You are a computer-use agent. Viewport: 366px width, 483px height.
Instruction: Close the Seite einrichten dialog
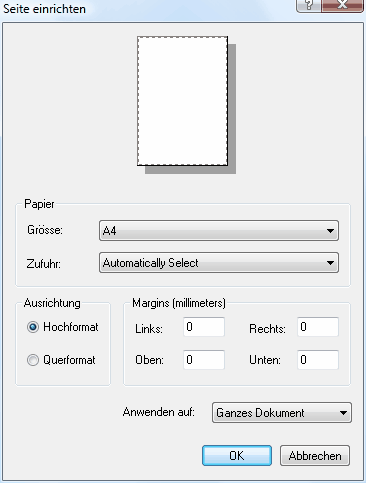tap(342, 6)
